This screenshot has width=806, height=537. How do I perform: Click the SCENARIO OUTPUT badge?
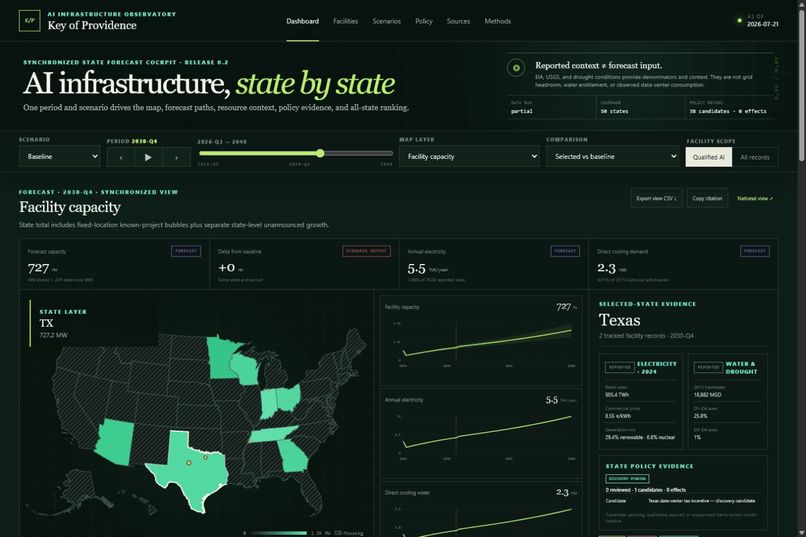coord(367,251)
